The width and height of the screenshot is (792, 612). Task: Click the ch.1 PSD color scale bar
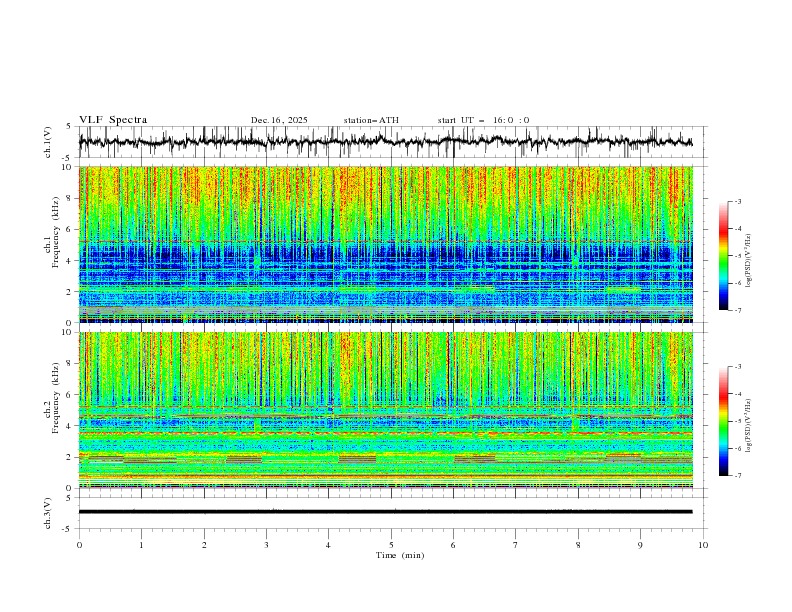(723, 256)
